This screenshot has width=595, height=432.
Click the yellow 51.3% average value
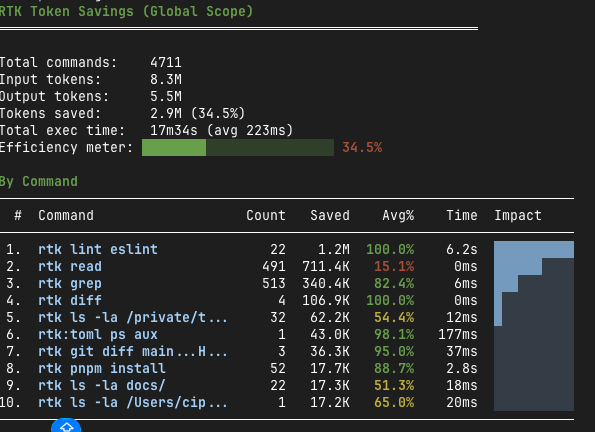[x=394, y=385]
